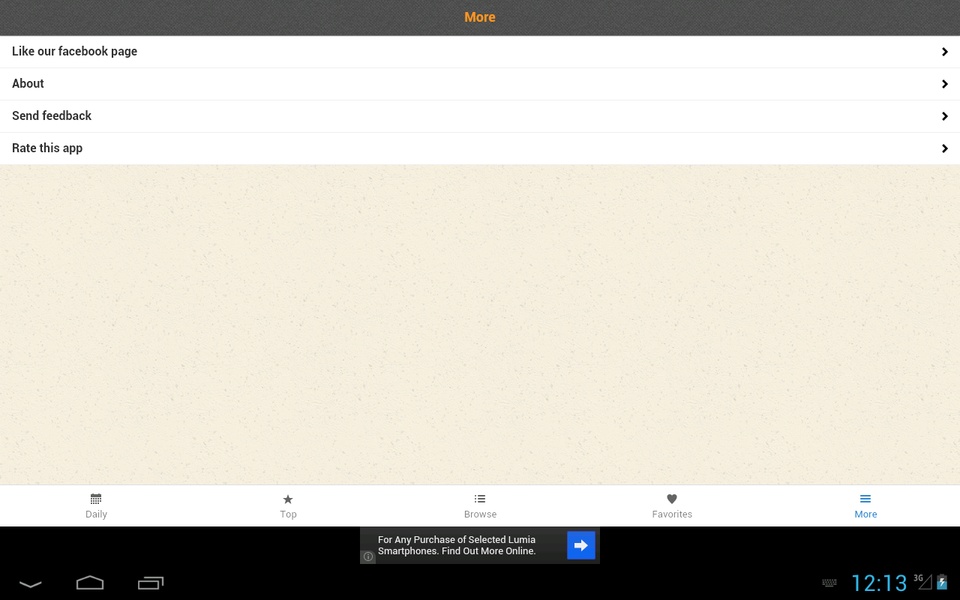This screenshot has height=600, width=960.
Task: Open the system clock showing 12:13
Action: coord(879,583)
